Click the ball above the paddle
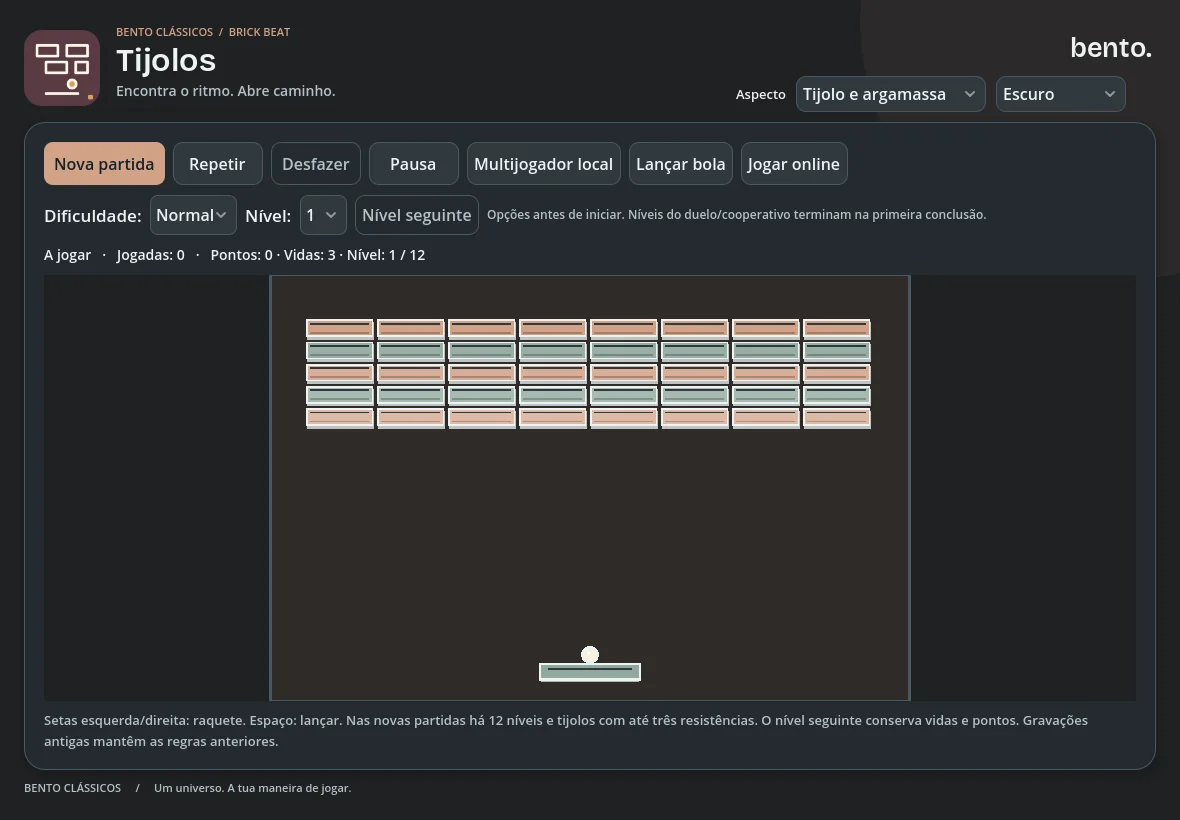1180x820 pixels. [x=590, y=654]
